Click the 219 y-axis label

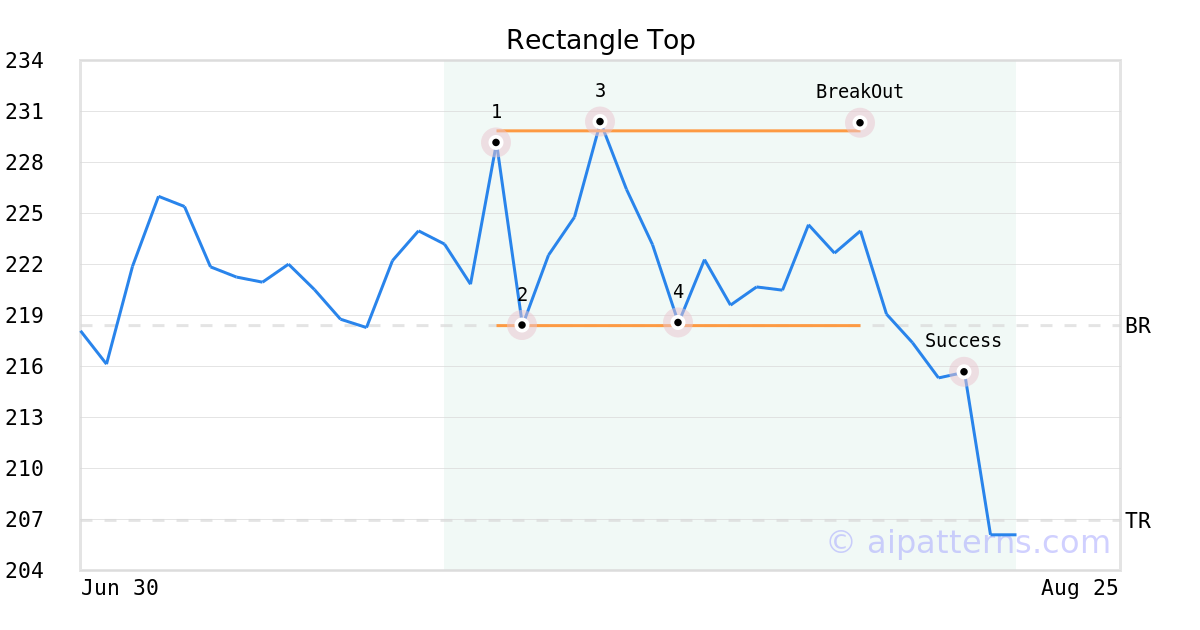click(24, 316)
